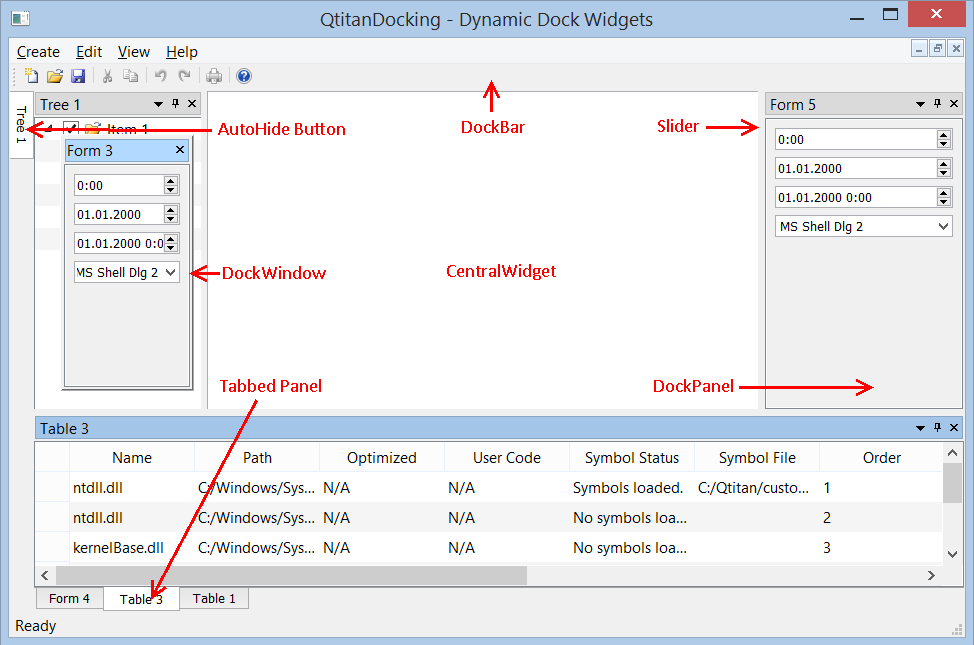
Task: Click the Print toolbar icon
Action: point(214,76)
